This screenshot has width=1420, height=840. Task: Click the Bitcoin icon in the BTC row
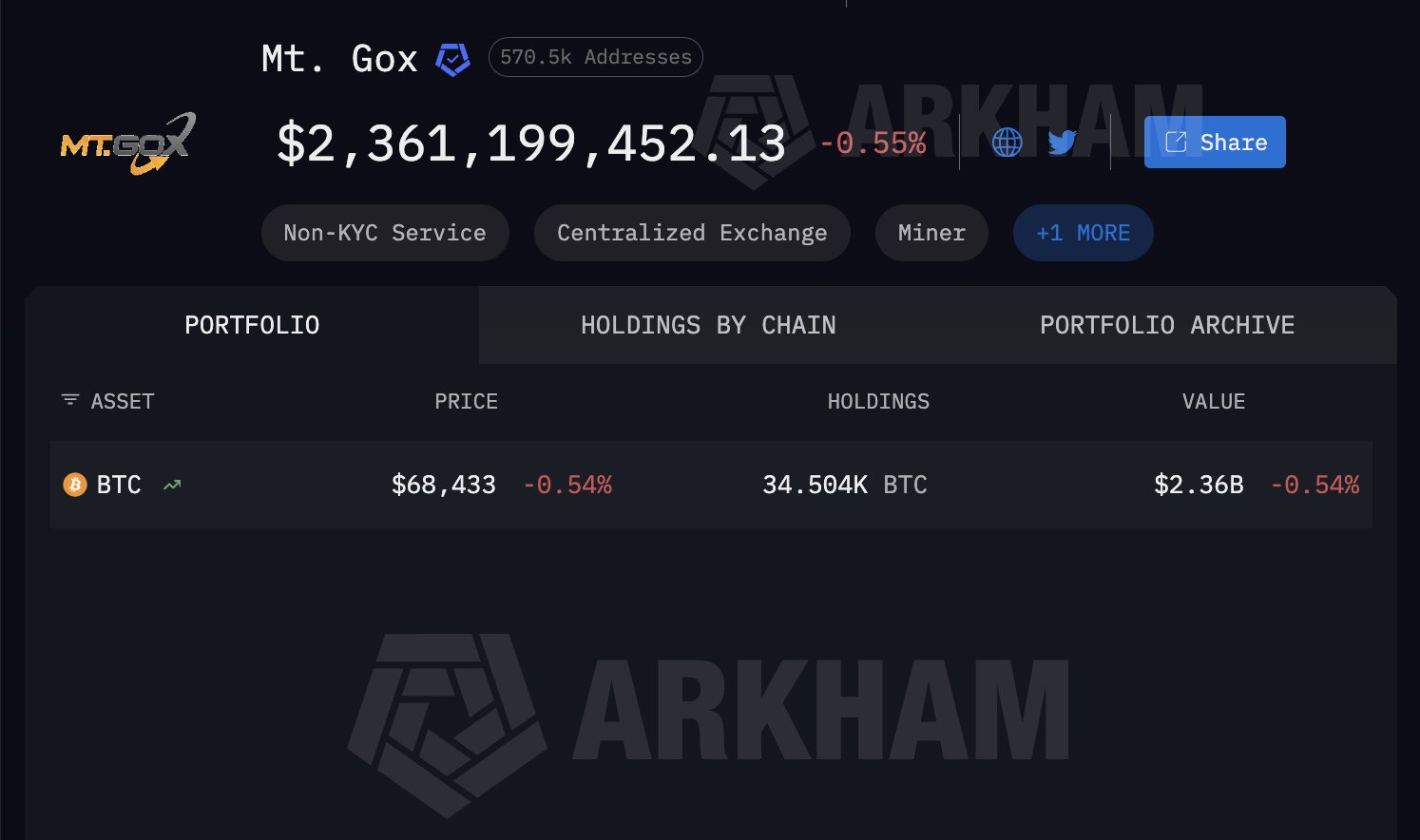click(x=74, y=485)
